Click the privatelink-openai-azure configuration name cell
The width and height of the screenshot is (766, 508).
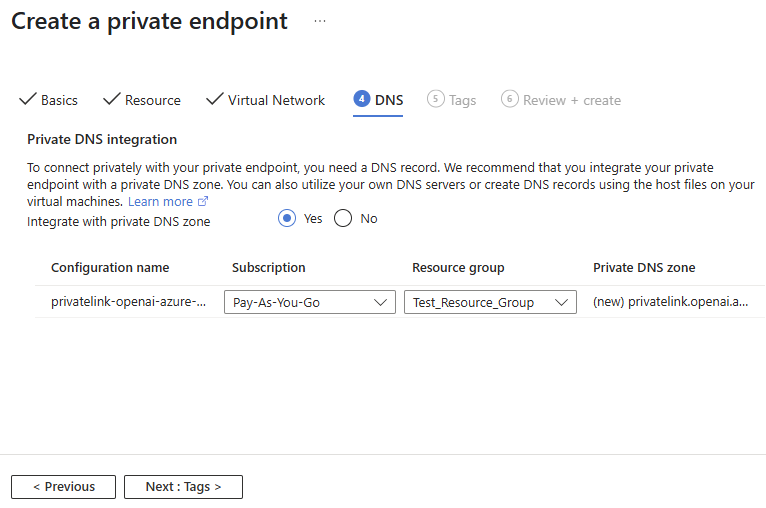(x=128, y=302)
